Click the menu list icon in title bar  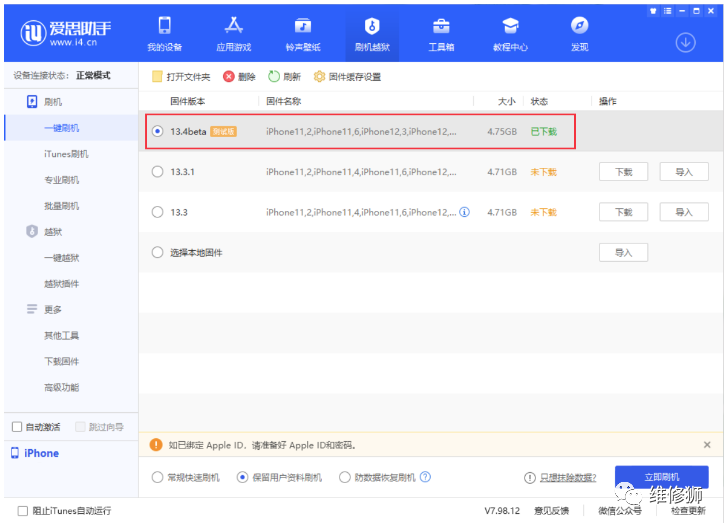coord(667,11)
